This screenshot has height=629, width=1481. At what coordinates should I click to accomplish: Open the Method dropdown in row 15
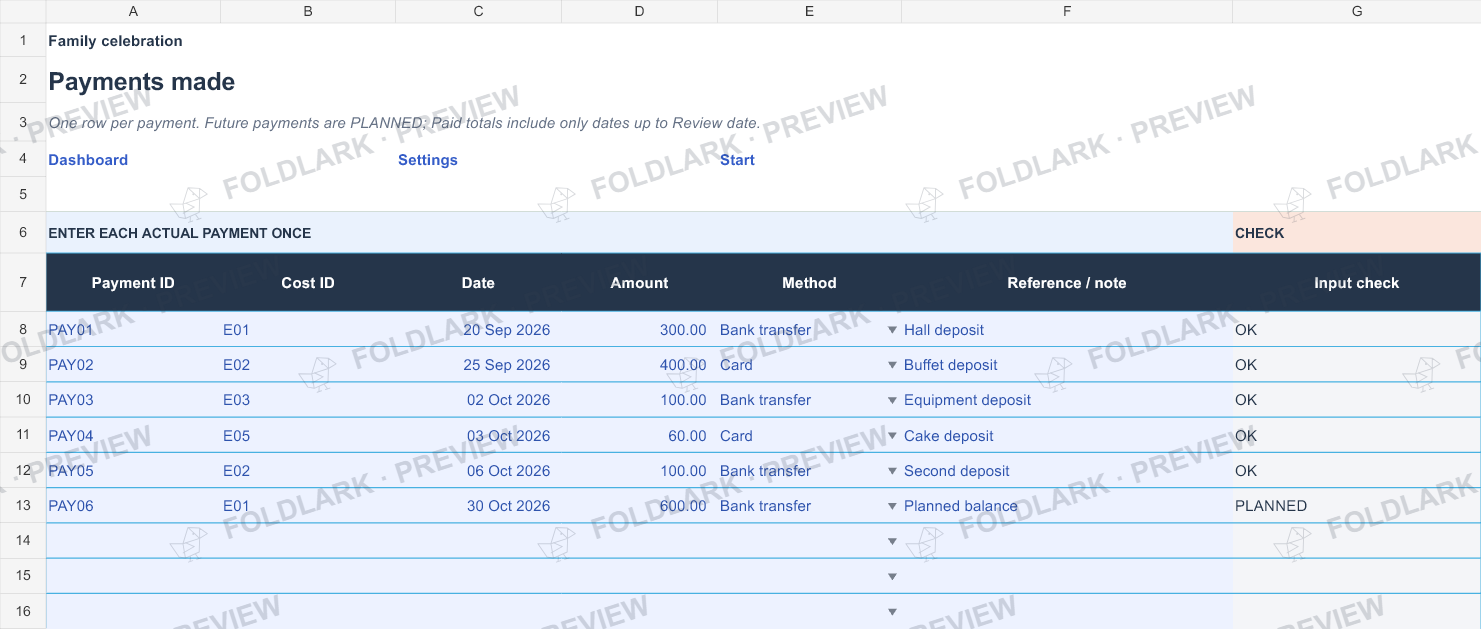(892, 576)
